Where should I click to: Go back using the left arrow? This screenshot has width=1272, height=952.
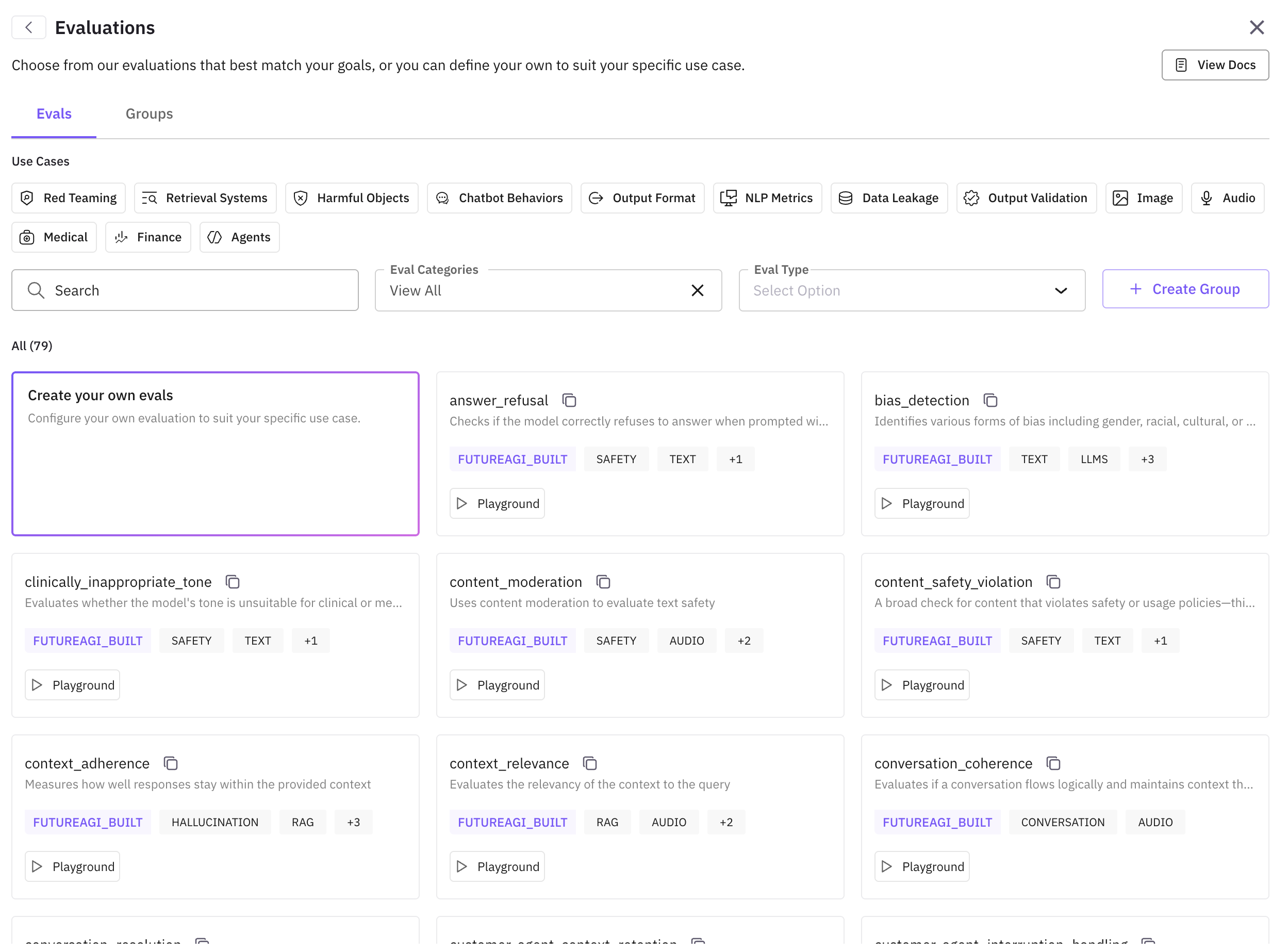pyautogui.click(x=29, y=27)
